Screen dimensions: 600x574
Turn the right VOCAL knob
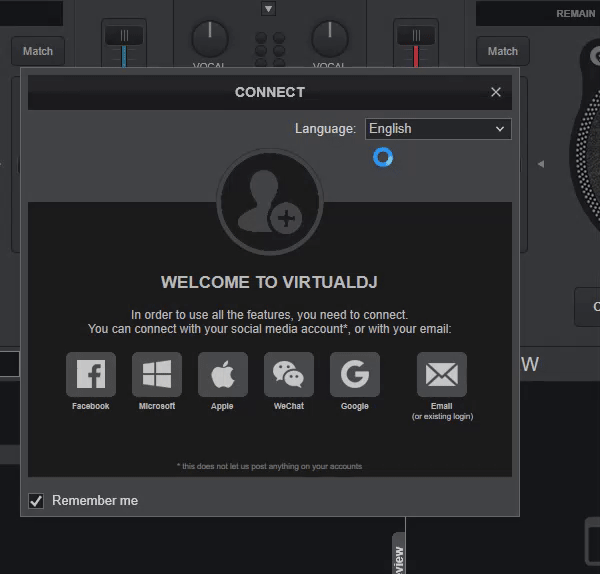[329, 39]
